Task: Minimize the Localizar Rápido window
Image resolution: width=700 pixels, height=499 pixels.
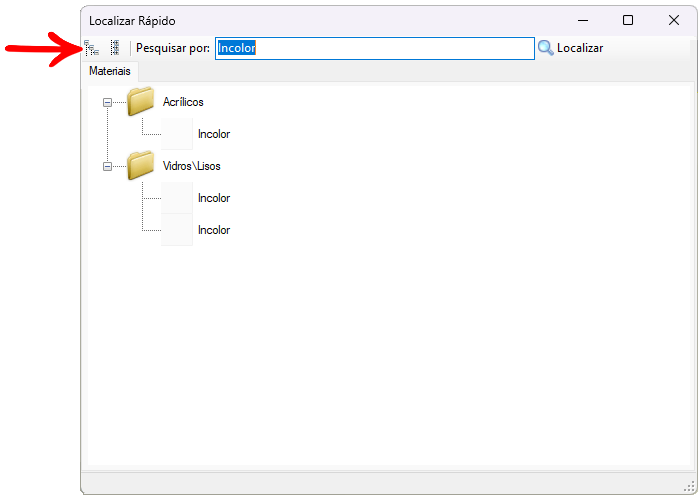Action: click(x=583, y=21)
